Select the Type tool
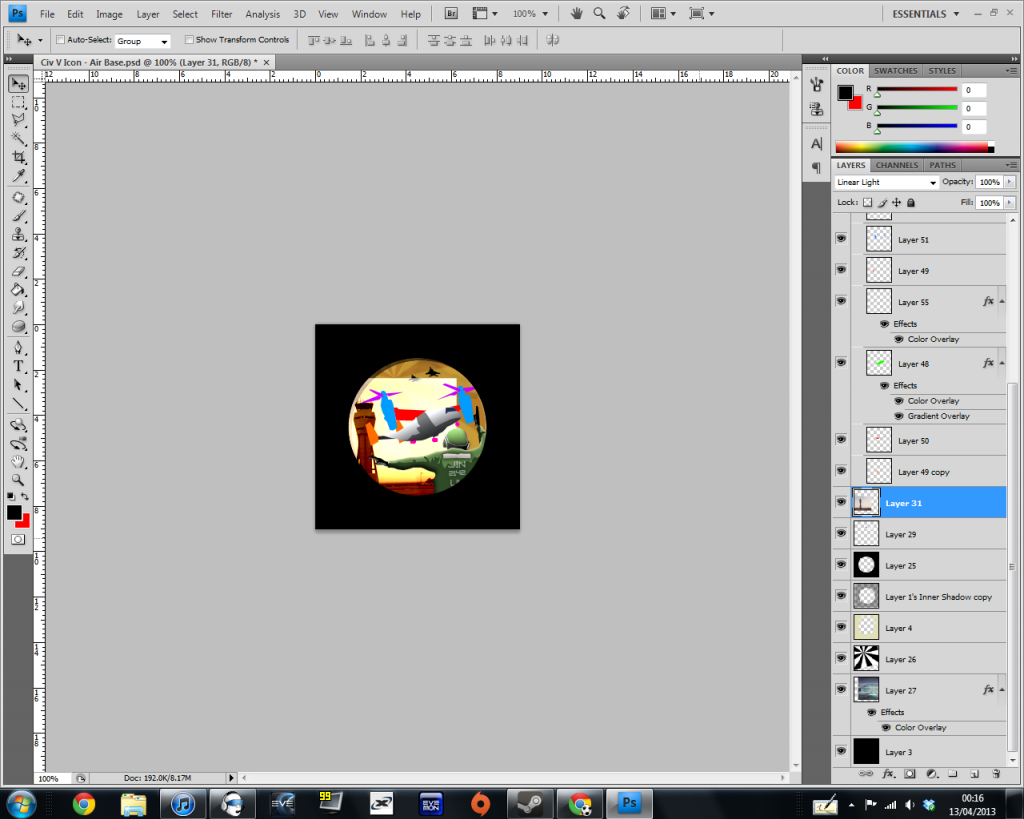1024x819 pixels. pyautogui.click(x=18, y=366)
